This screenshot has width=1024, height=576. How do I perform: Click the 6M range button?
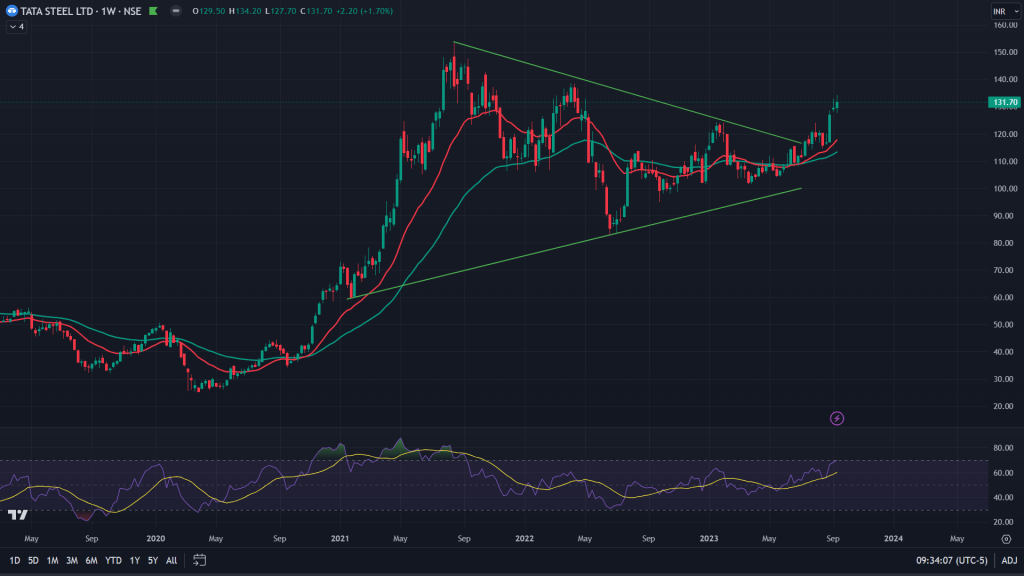(x=90, y=560)
